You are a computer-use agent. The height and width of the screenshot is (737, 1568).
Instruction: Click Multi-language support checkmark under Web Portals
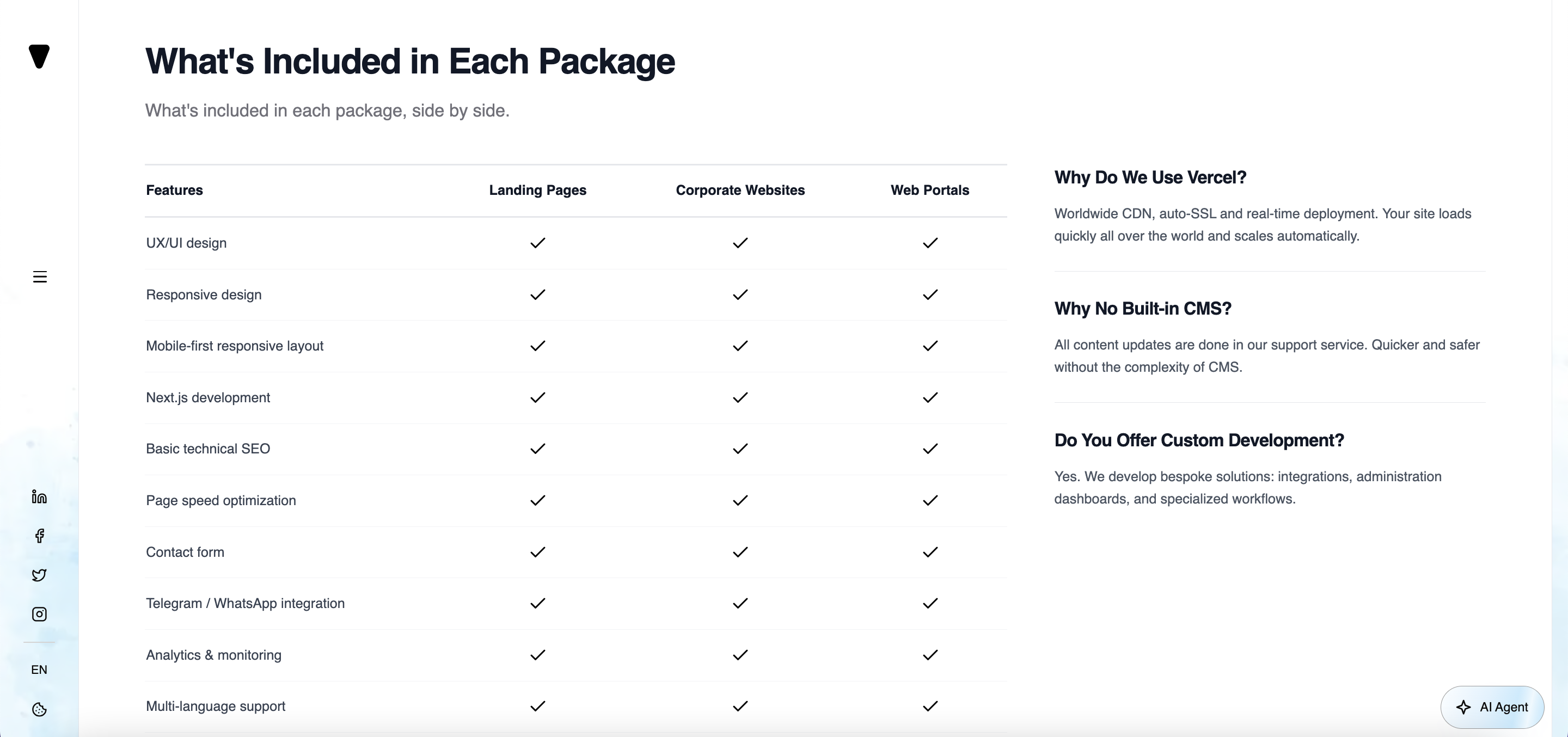tap(930, 706)
